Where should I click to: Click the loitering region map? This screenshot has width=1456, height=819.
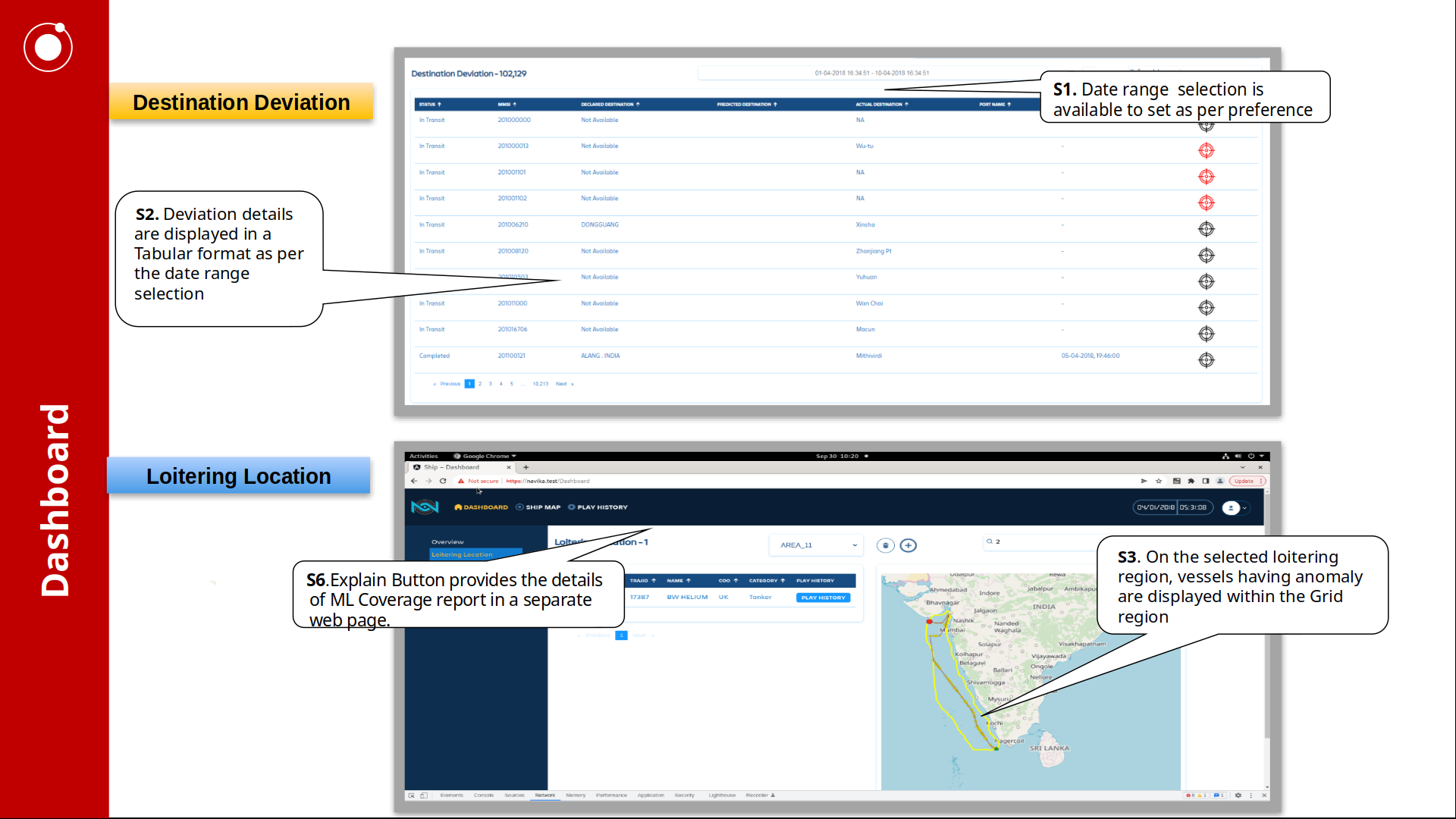pos(1031,682)
